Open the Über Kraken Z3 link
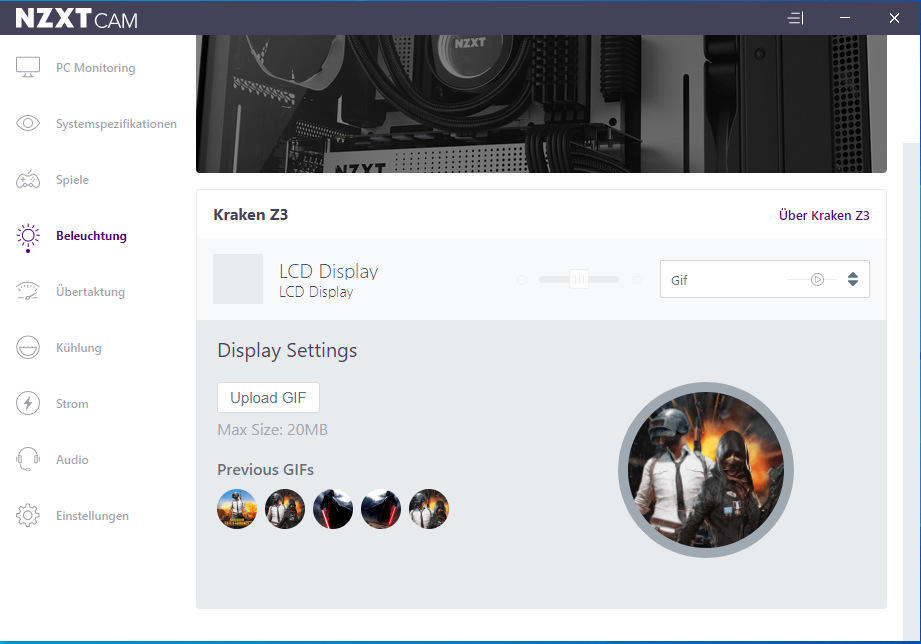 (824, 216)
